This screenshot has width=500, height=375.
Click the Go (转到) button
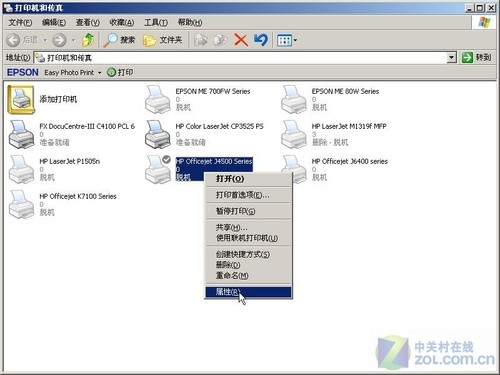coord(476,57)
